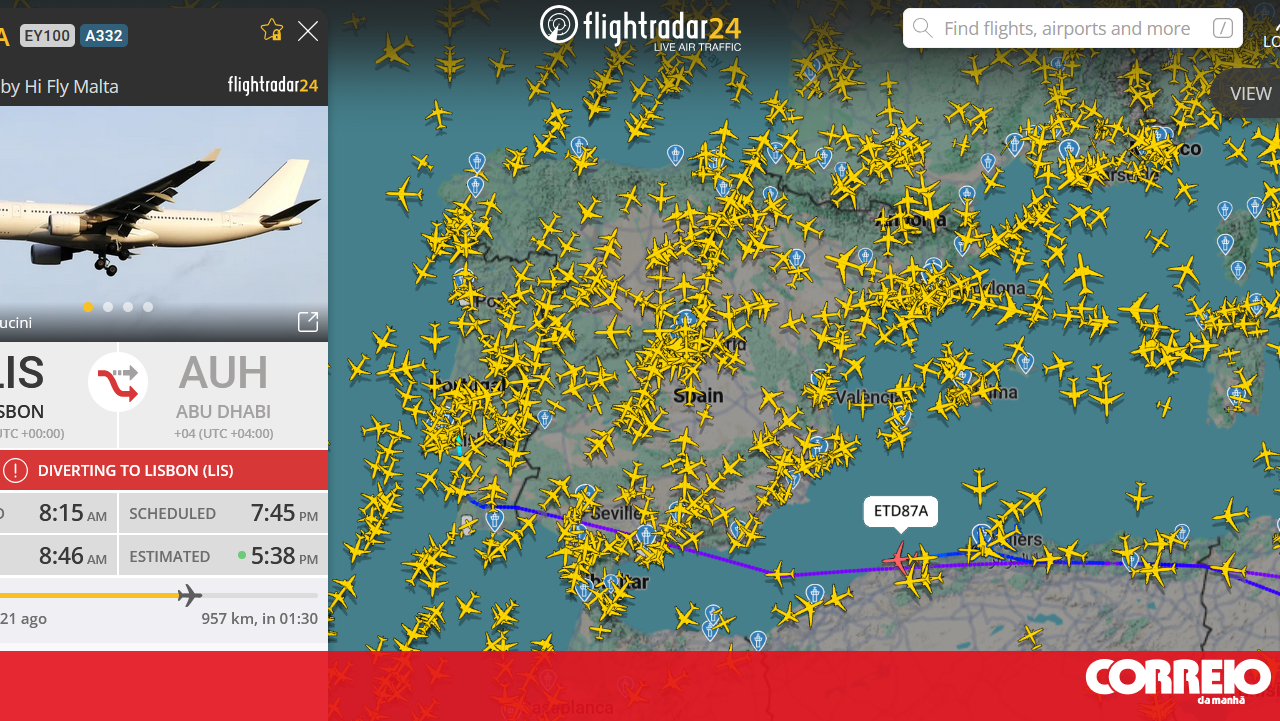The width and height of the screenshot is (1280, 721).
Task: Close the flight details panel
Action: pyautogui.click(x=308, y=31)
